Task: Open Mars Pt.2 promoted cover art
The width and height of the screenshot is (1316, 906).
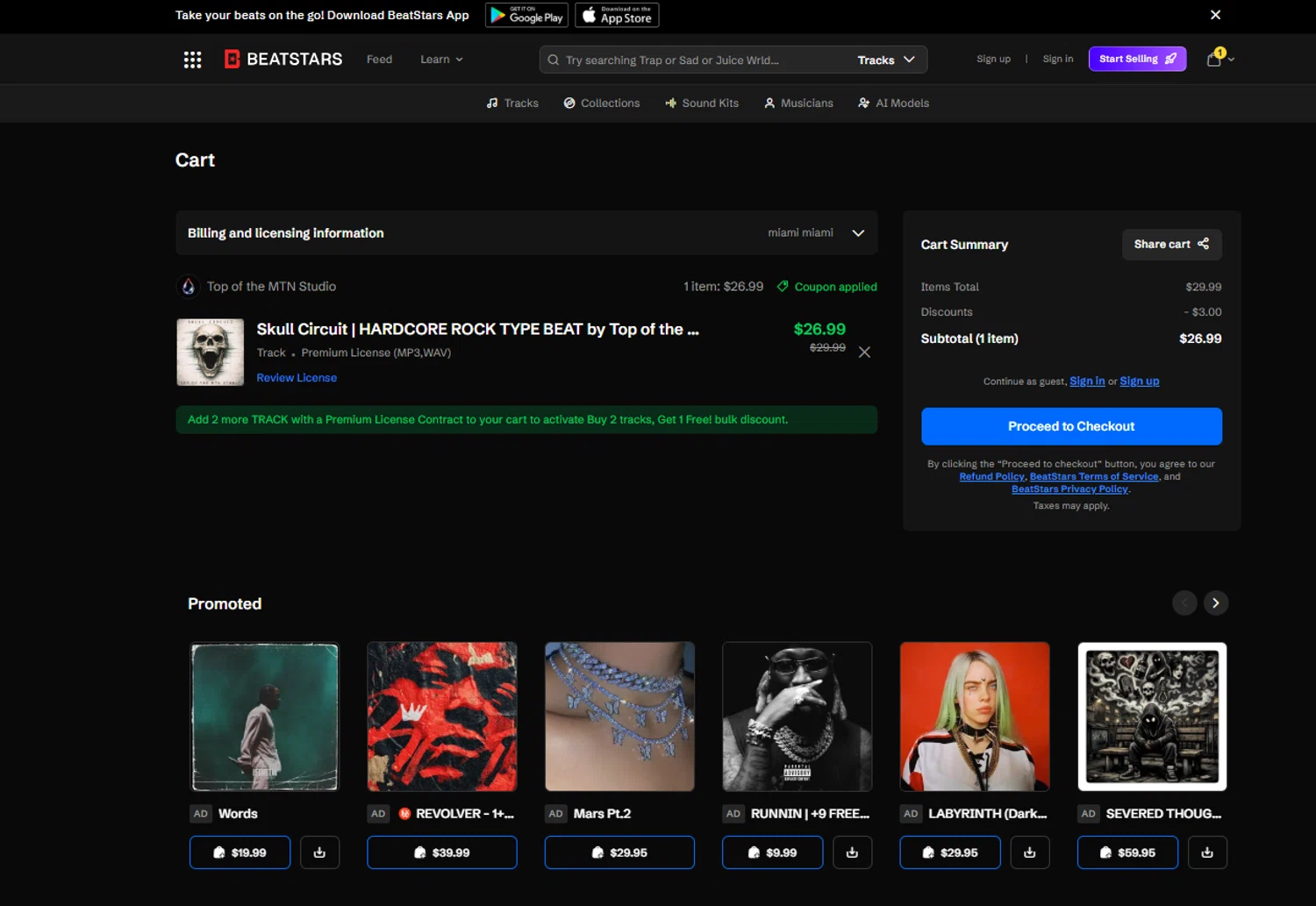Action: (x=619, y=717)
